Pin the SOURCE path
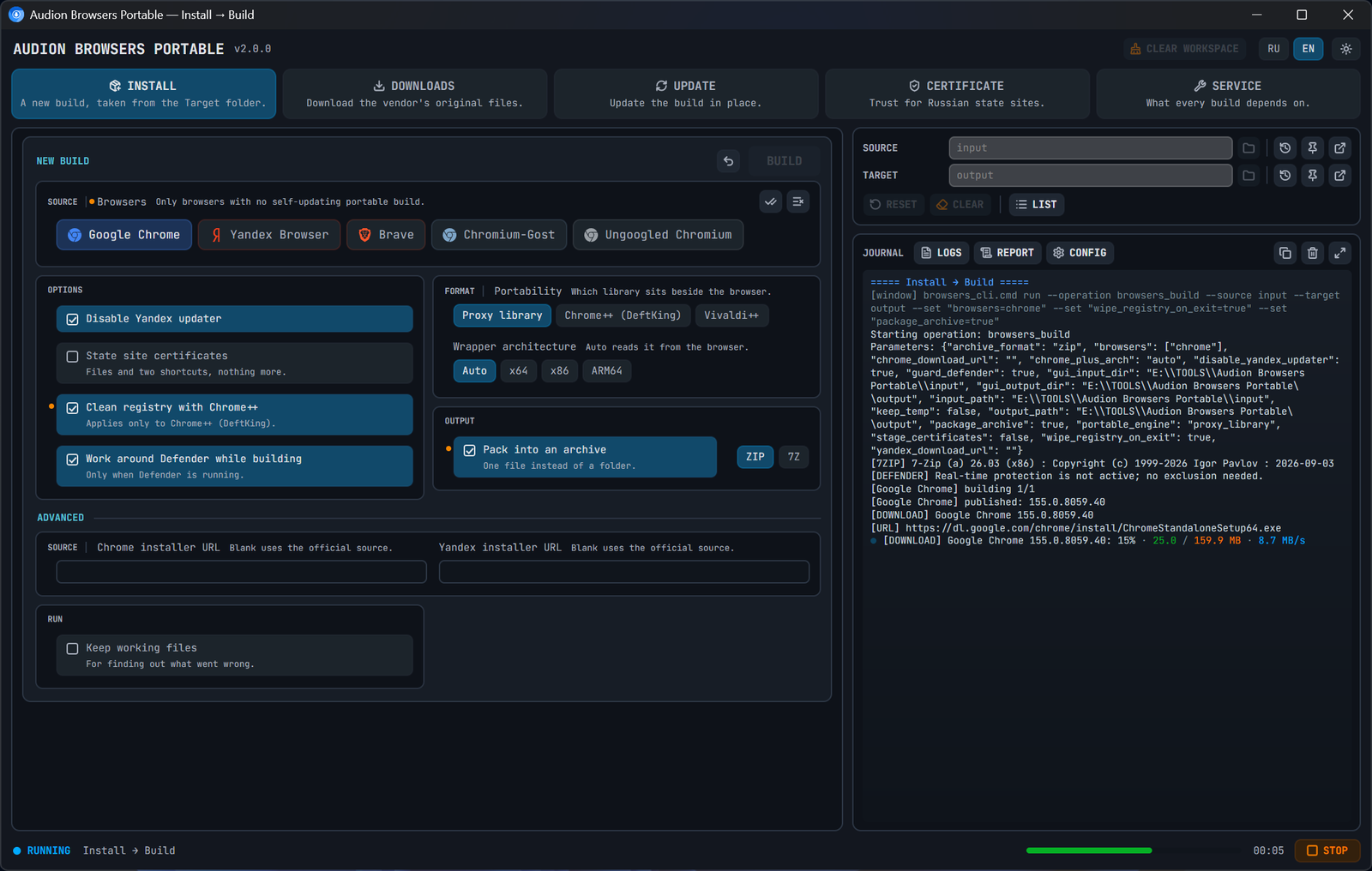 pyautogui.click(x=1312, y=148)
